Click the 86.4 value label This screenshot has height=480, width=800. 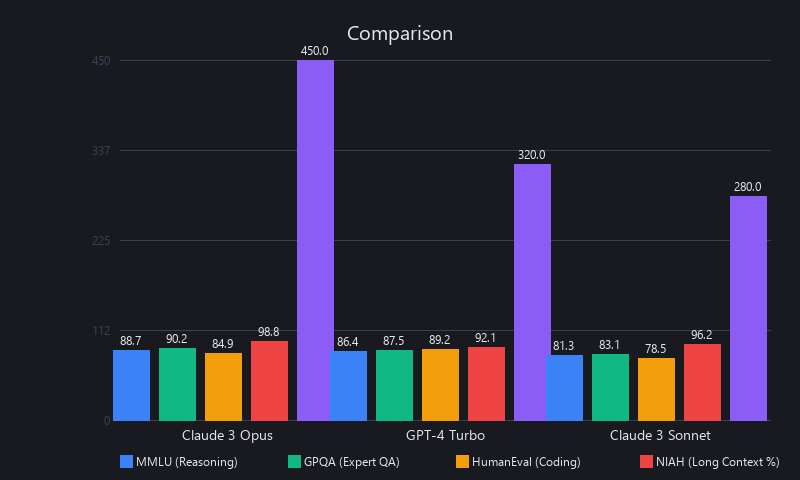pos(347,342)
